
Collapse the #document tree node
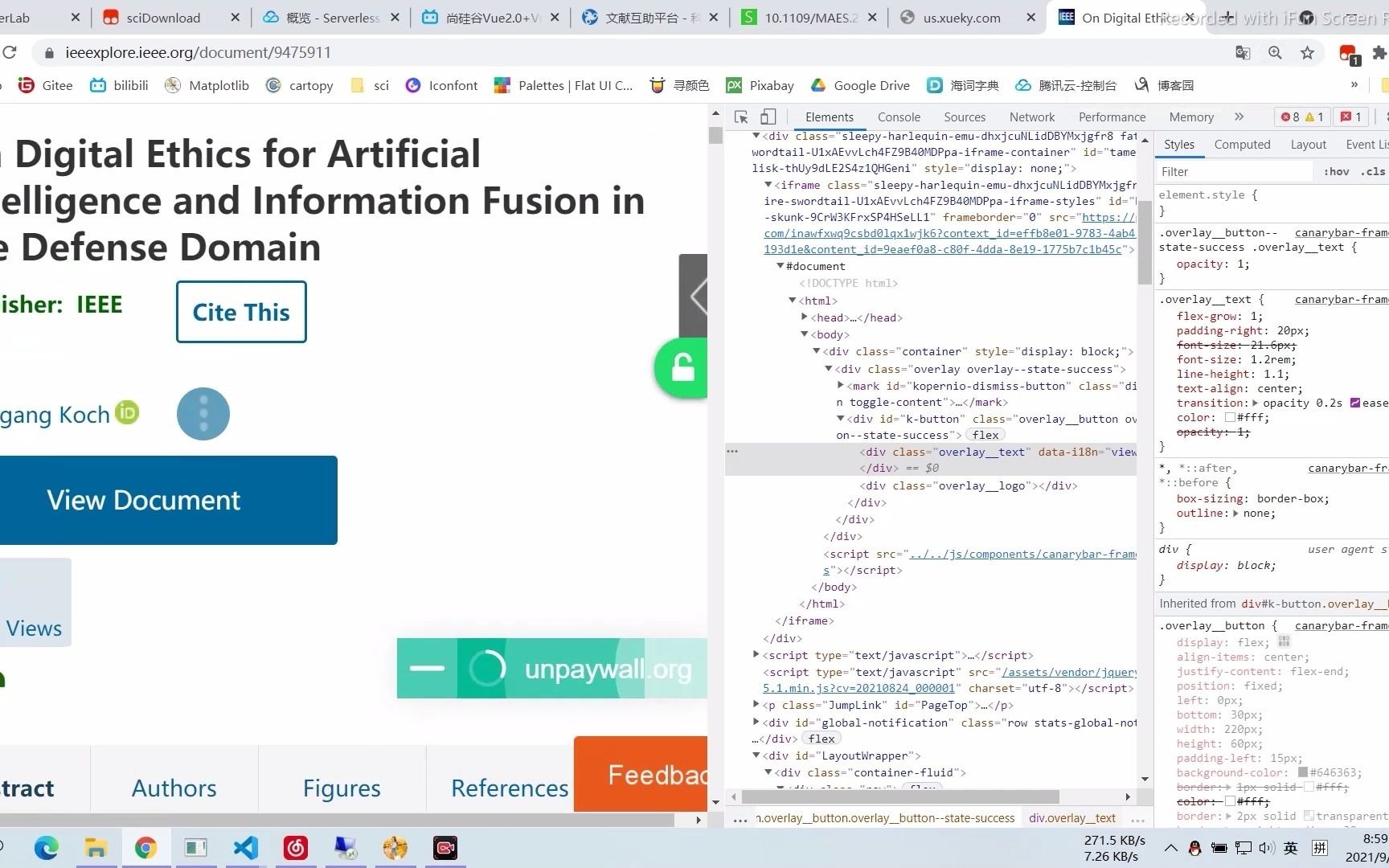point(780,266)
